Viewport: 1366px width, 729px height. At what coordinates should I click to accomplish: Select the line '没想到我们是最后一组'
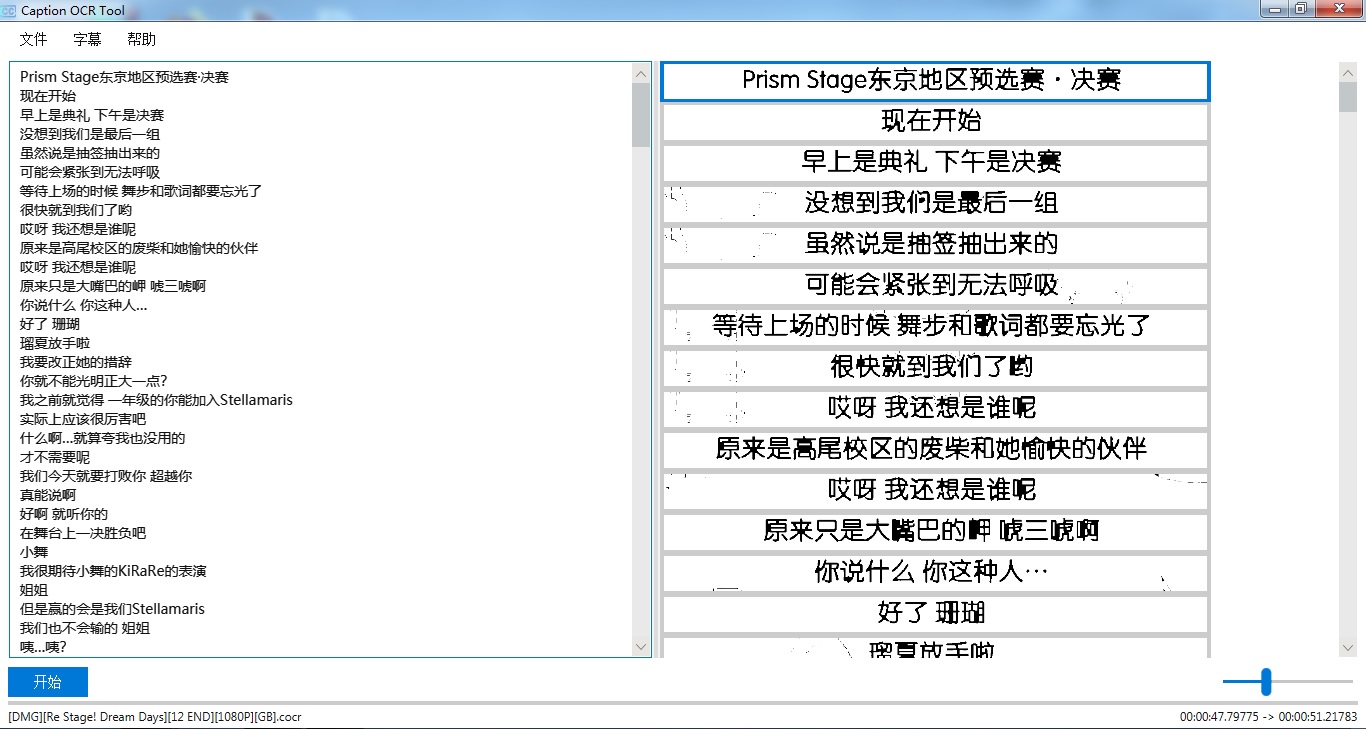click(90, 134)
